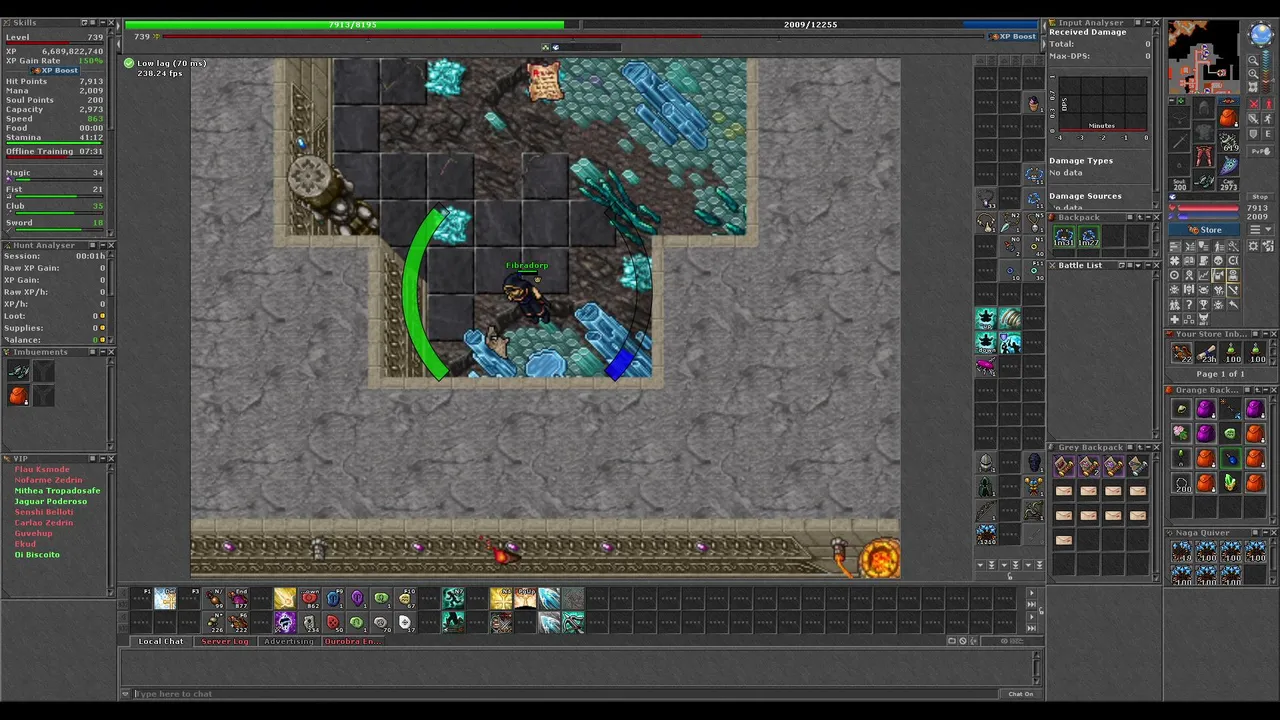The height and width of the screenshot is (720, 1280).
Task: Click the minimap zoom in magnifier
Action: (1253, 73)
